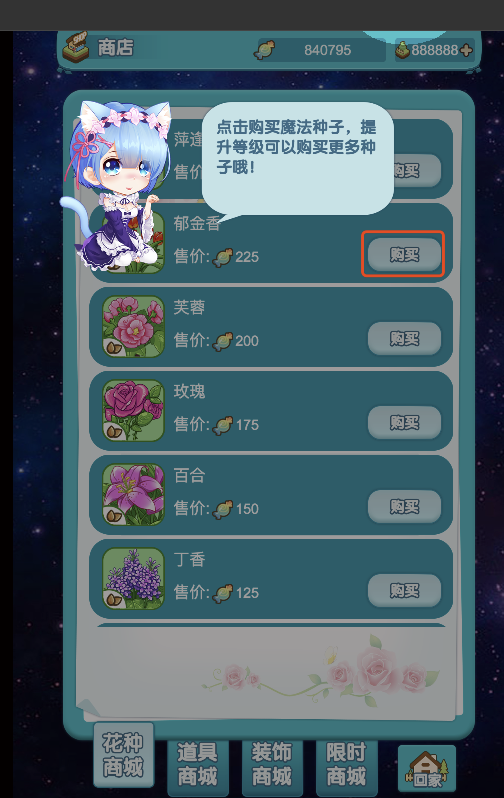Viewport: 504px width, 798px height.
Task: Buy 玫瑰 seeds for 175
Action: point(404,422)
